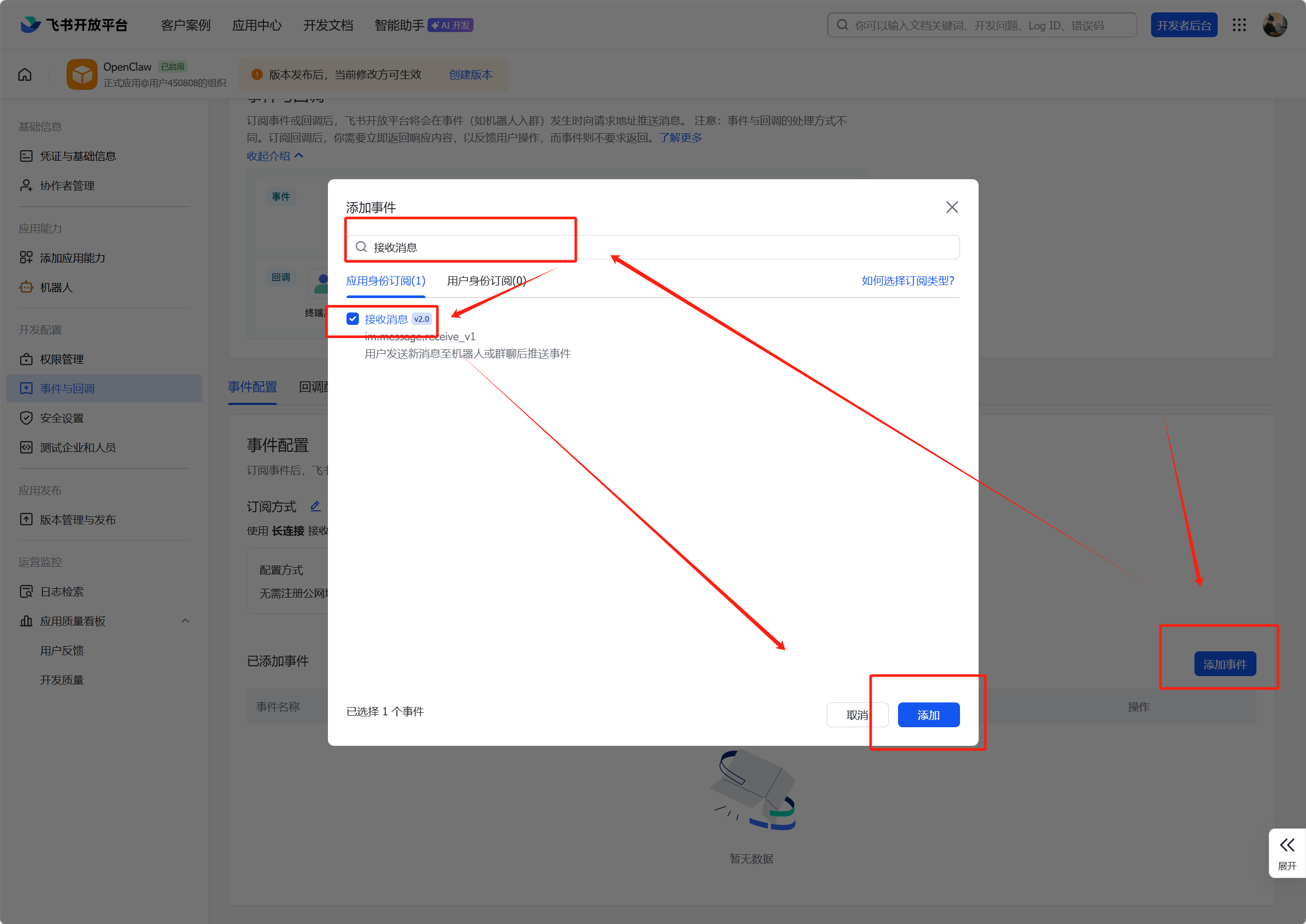The image size is (1306, 924).
Task: Close the 添加事件 dialog with X
Action: [x=952, y=207]
